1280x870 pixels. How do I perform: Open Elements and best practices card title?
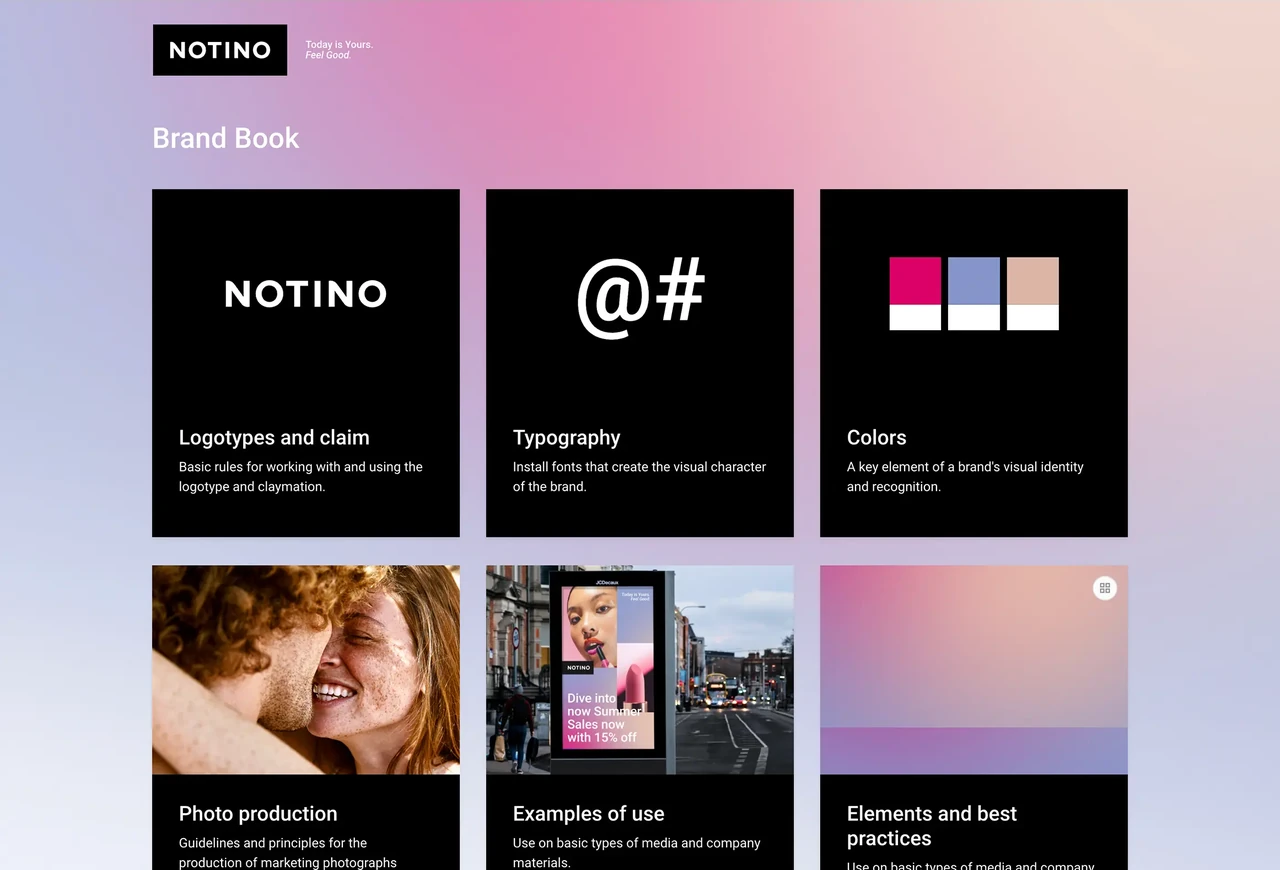coord(932,826)
